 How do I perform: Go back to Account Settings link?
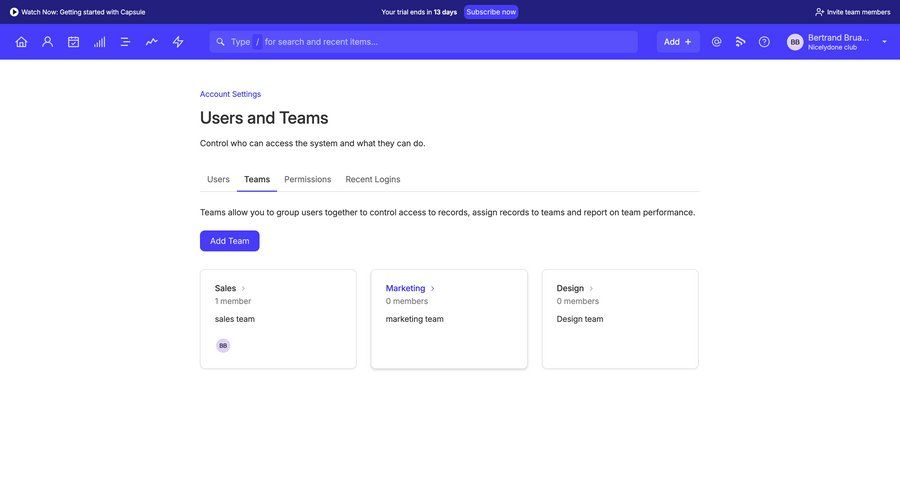[230, 94]
